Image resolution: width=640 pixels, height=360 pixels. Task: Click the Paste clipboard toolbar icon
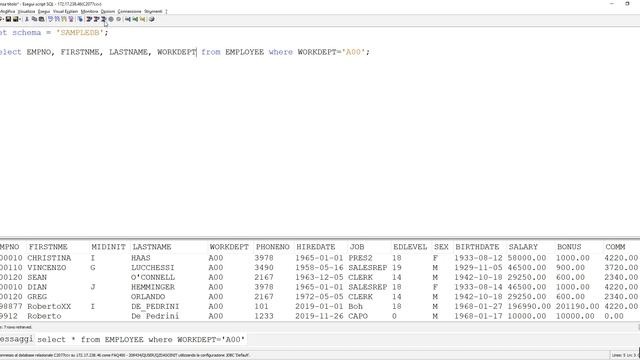[x=41, y=19]
